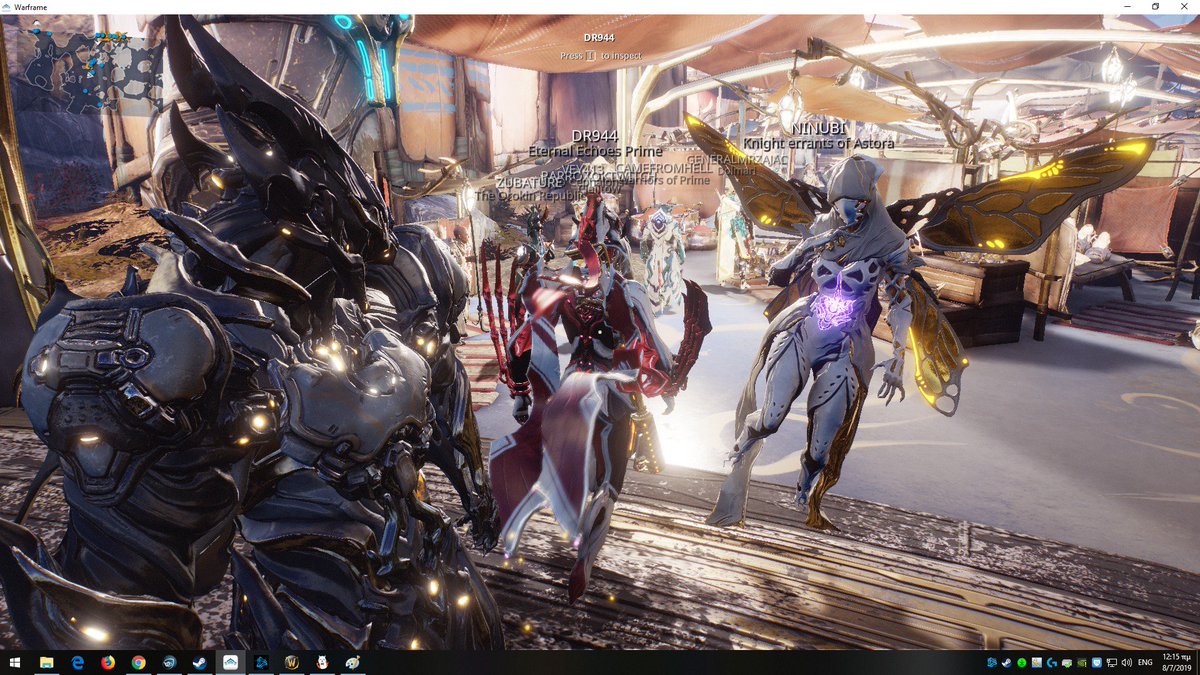This screenshot has height=675, width=1200.
Task: Open Google Chrome from the taskbar
Action: pos(138,663)
